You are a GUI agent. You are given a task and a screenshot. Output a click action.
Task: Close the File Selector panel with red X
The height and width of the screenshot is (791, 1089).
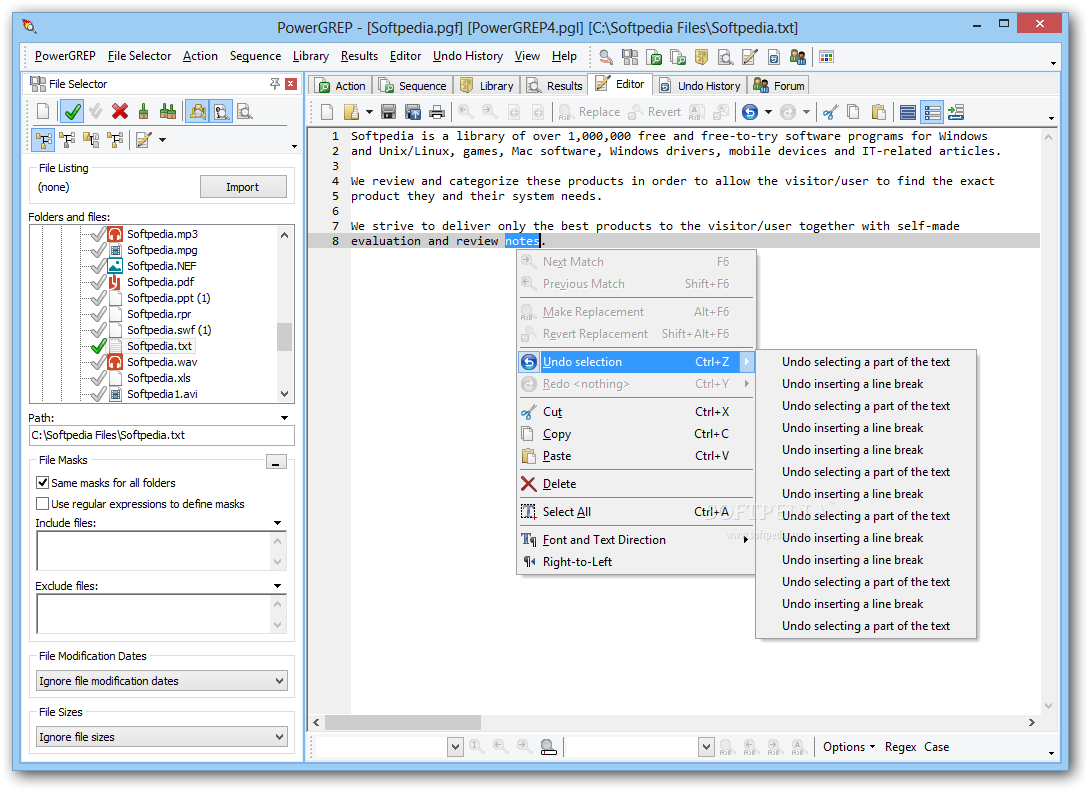291,84
